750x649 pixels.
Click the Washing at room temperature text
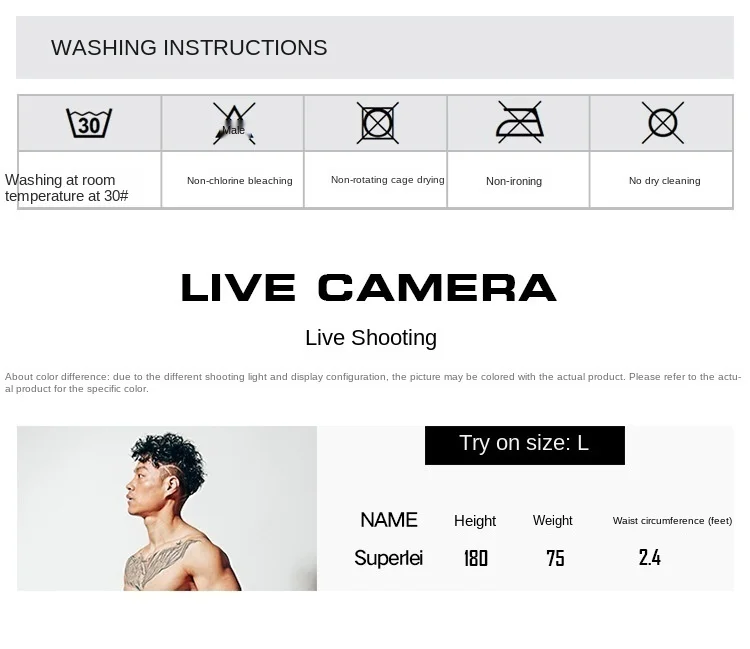pyautogui.click(x=66, y=188)
